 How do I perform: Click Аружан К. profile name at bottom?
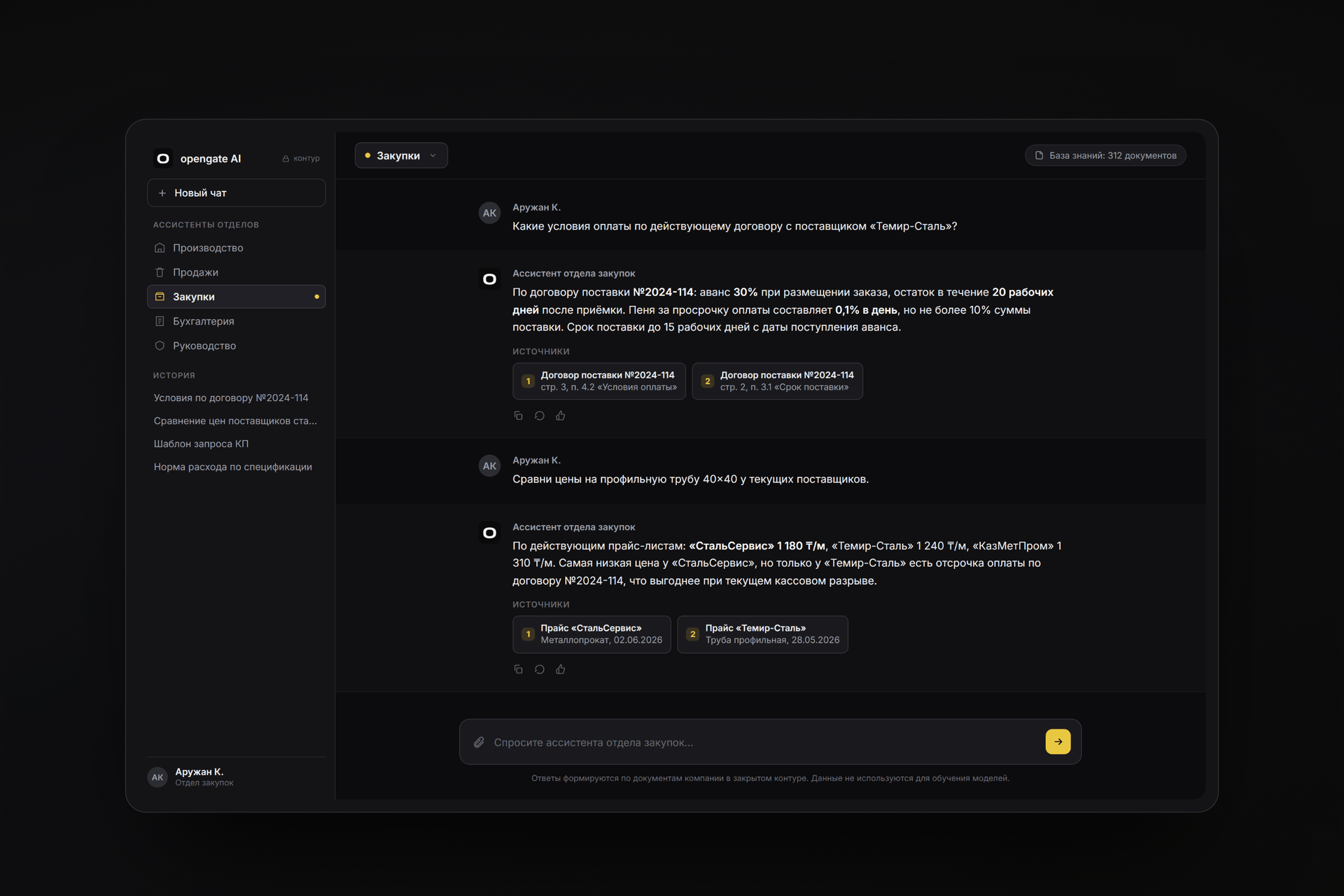(x=199, y=771)
